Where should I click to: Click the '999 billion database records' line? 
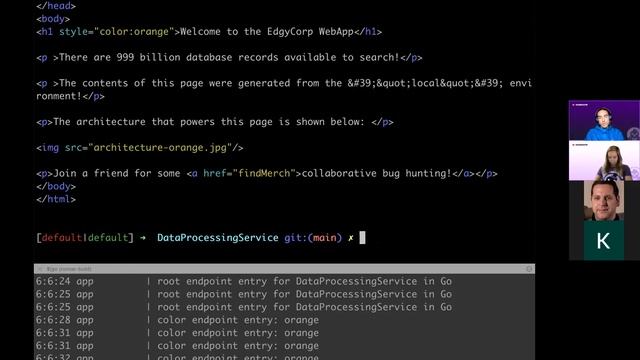pyautogui.click(x=229, y=58)
